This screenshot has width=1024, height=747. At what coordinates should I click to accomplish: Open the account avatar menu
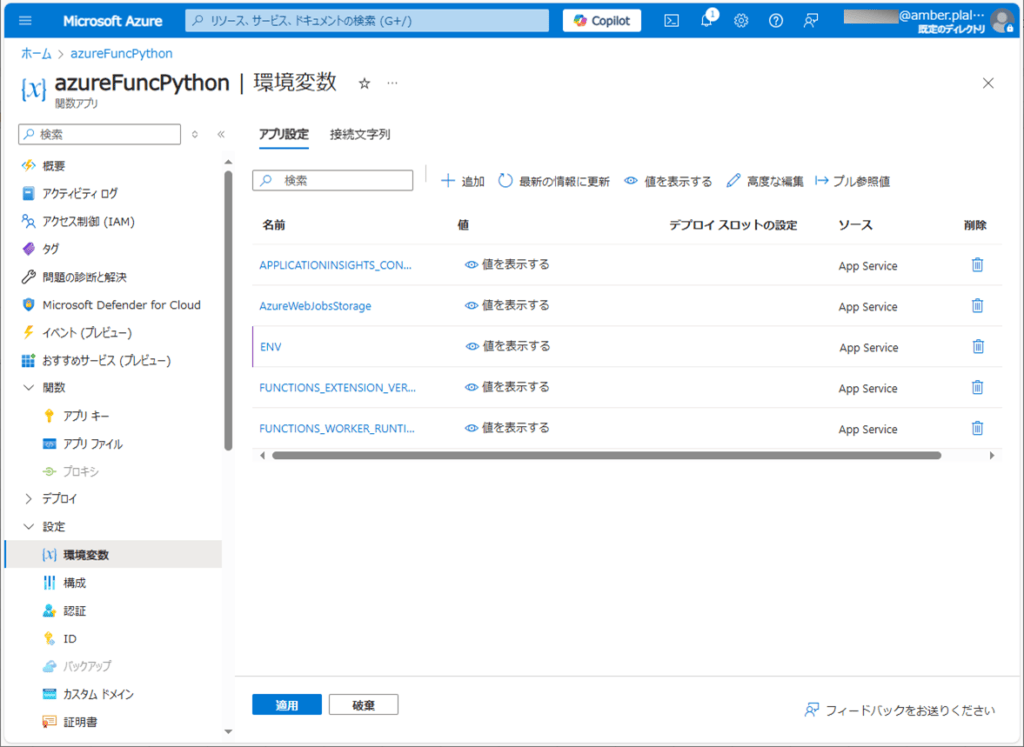(1002, 21)
